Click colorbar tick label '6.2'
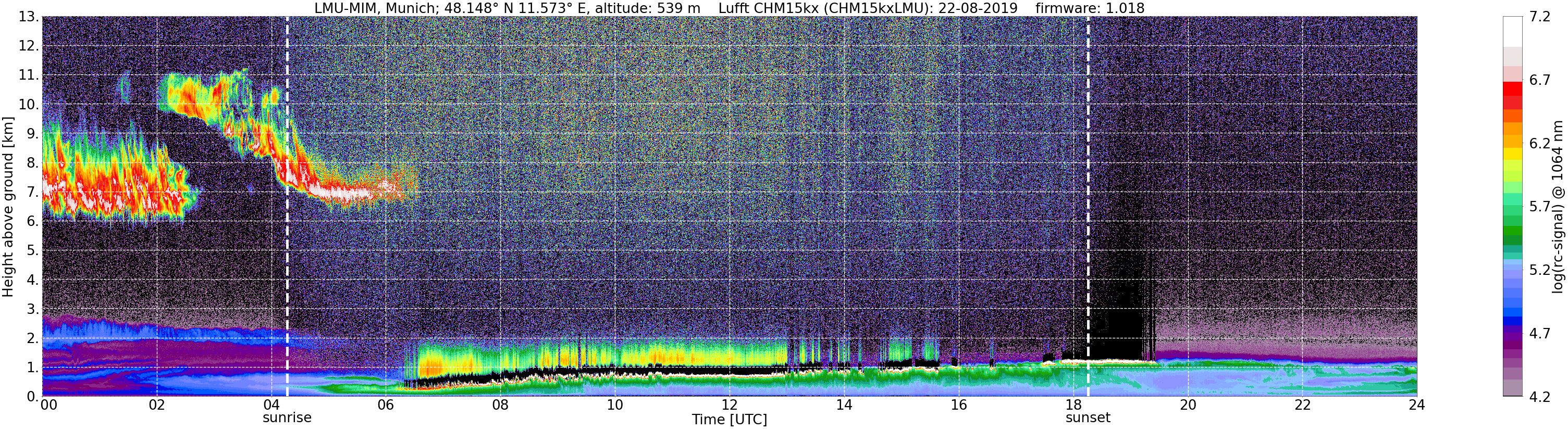The width and height of the screenshot is (1568, 430). click(1540, 144)
